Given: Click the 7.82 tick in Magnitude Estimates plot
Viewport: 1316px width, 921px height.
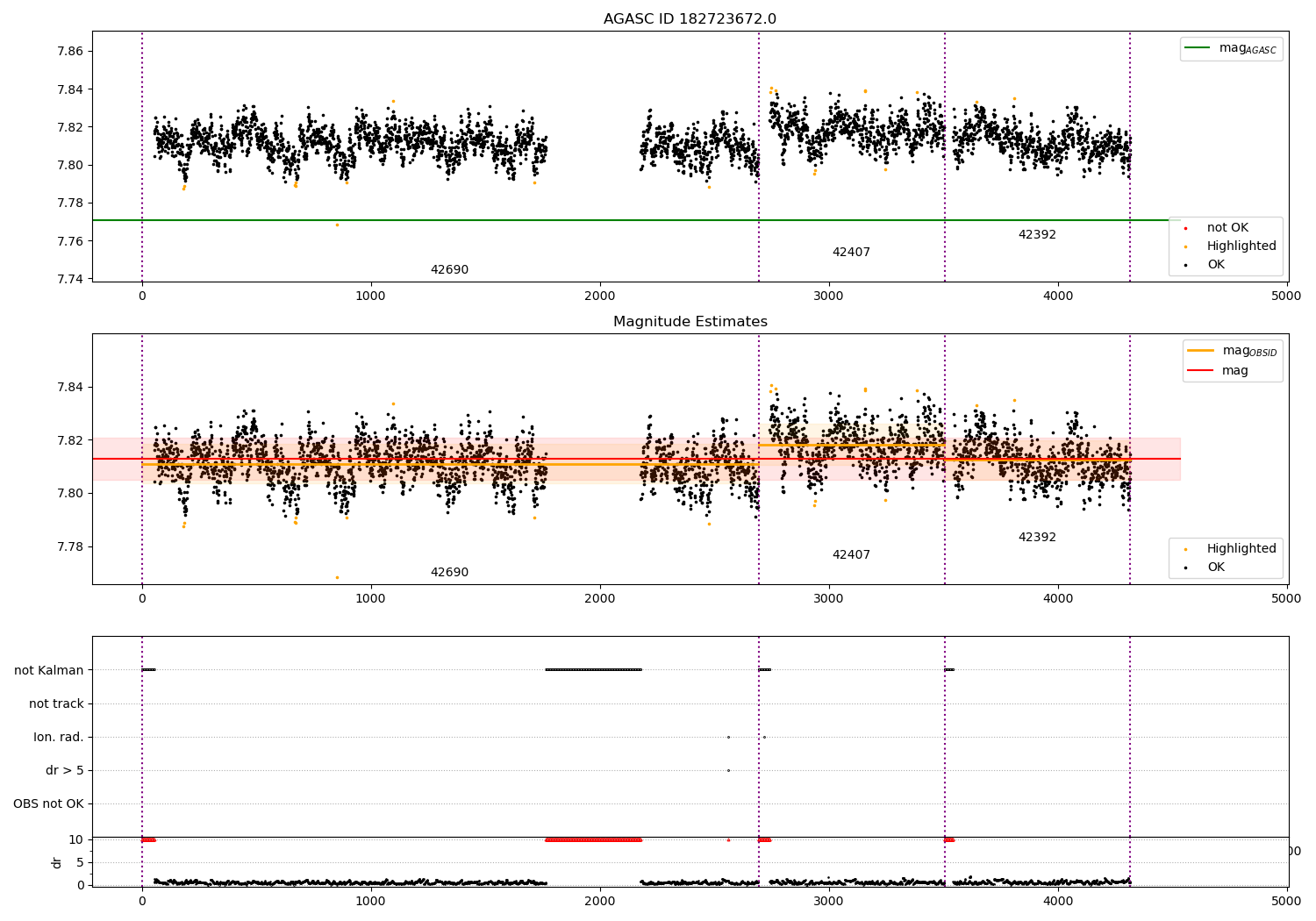Looking at the screenshot, I should coord(69,440).
